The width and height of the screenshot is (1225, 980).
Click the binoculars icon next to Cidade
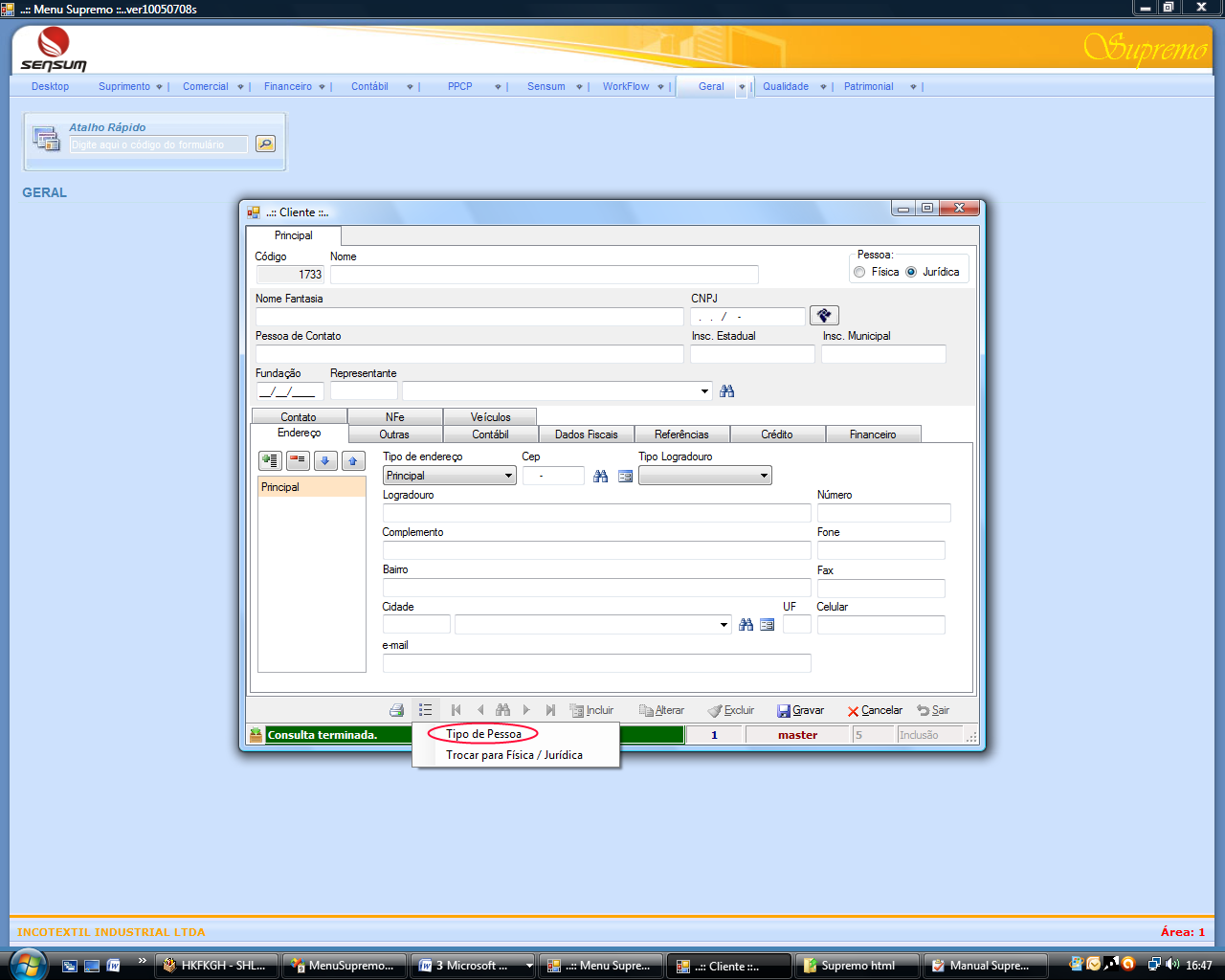click(x=746, y=625)
